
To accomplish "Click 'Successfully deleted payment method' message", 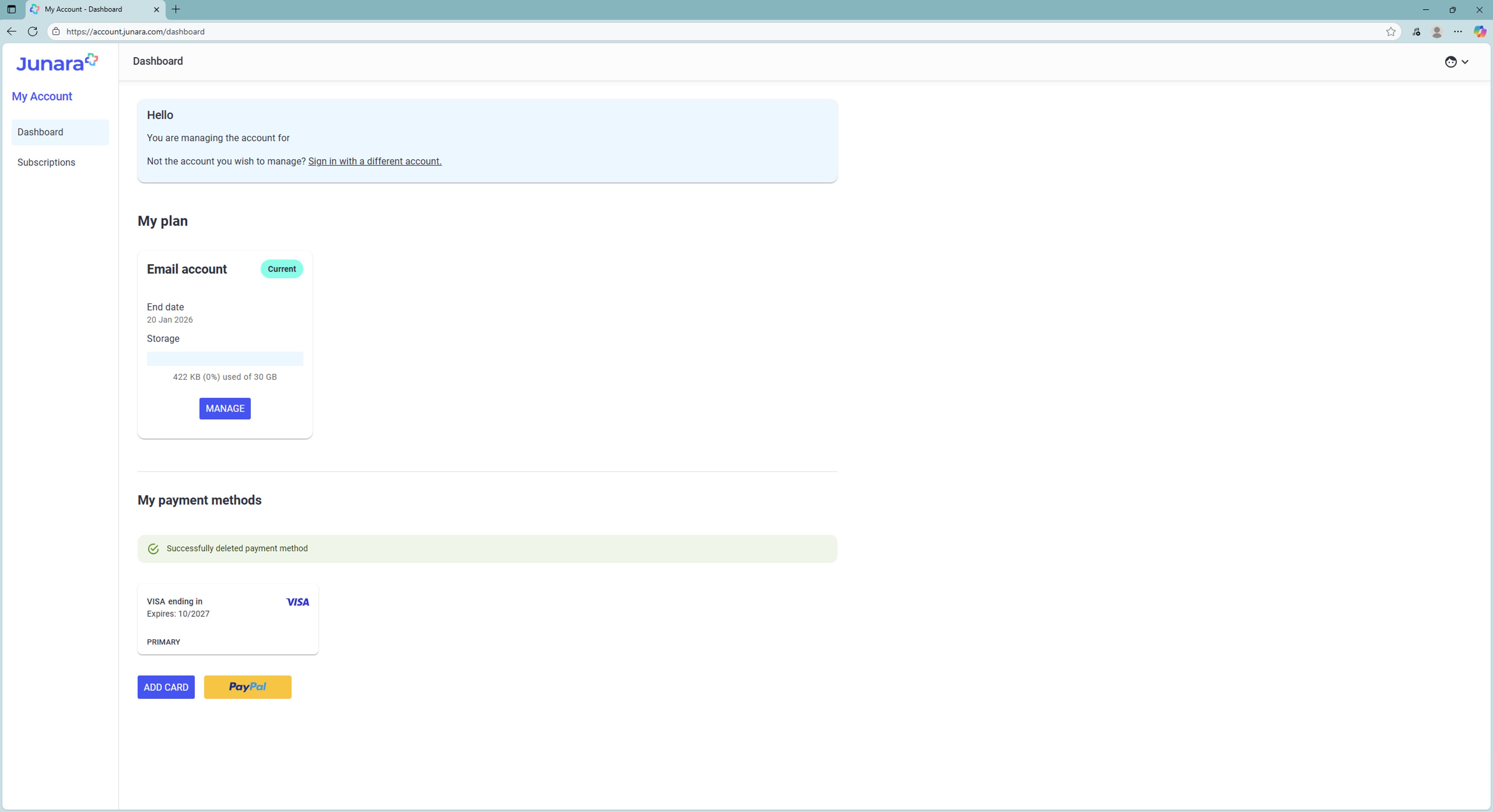I will click(x=237, y=548).
